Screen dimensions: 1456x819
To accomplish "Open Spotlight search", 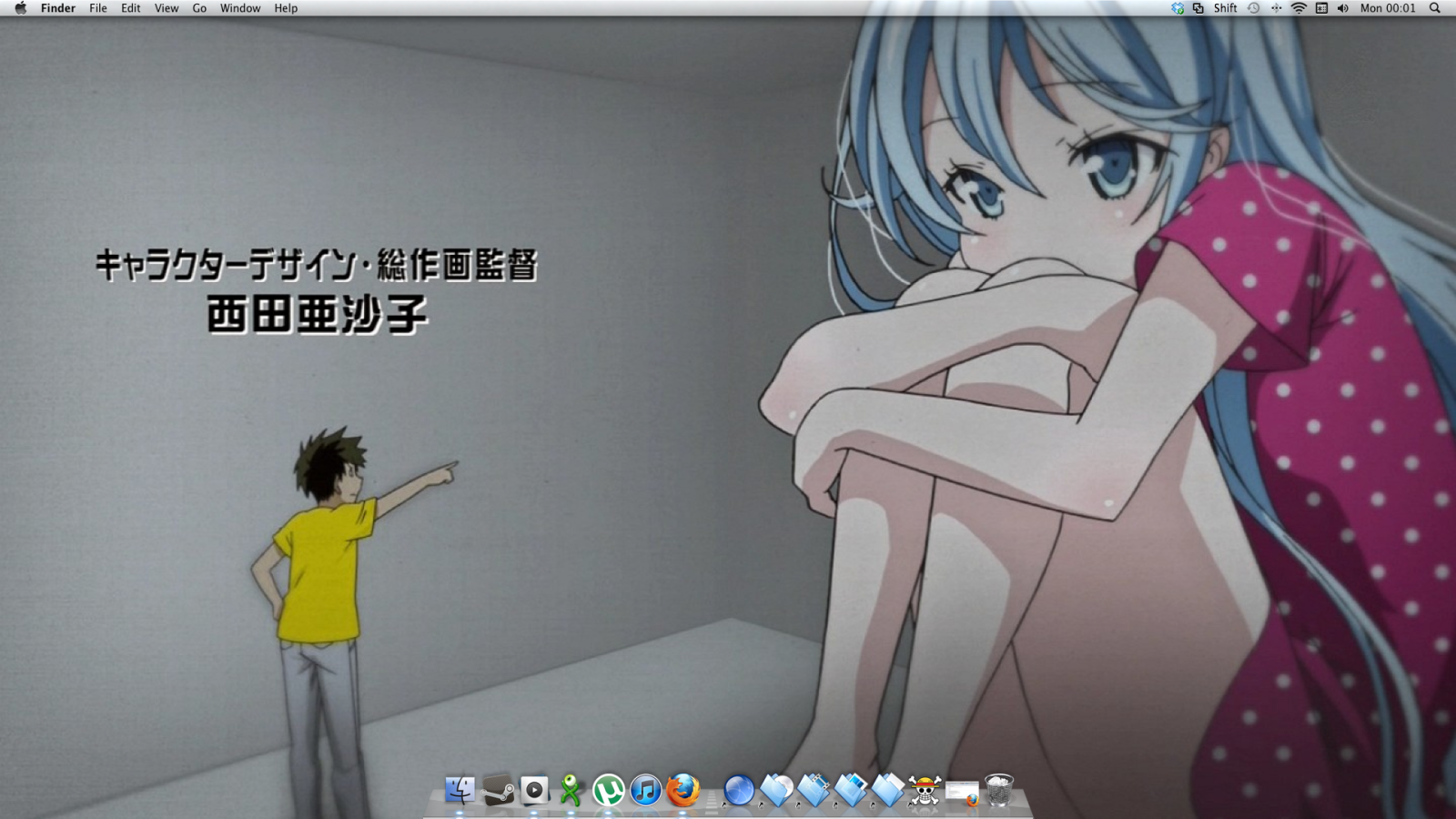I will [1435, 8].
